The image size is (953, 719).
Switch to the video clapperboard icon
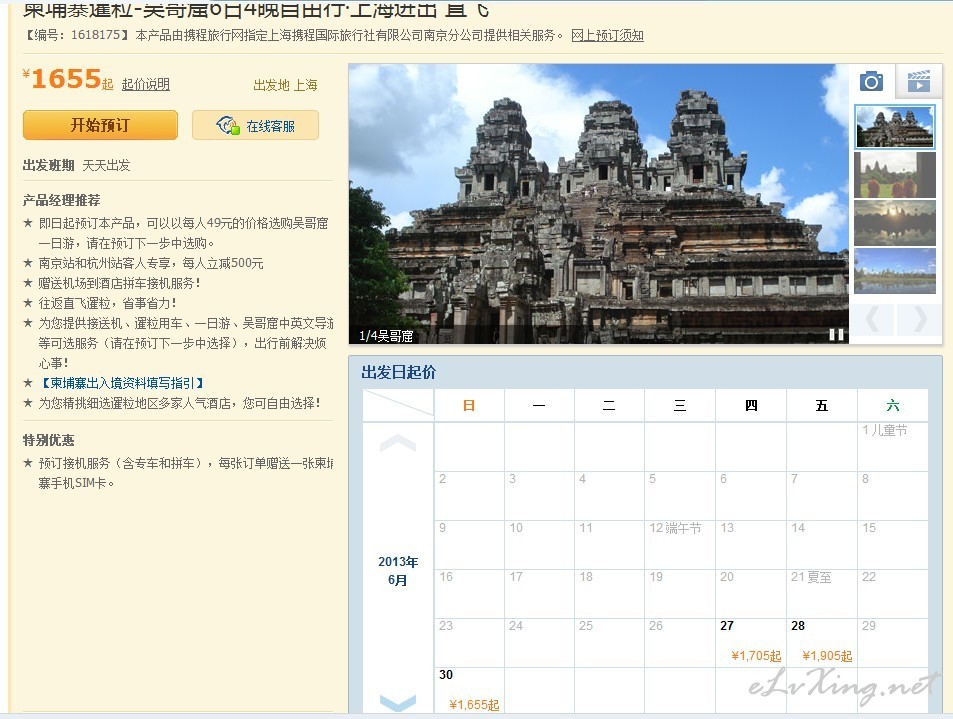click(x=918, y=81)
